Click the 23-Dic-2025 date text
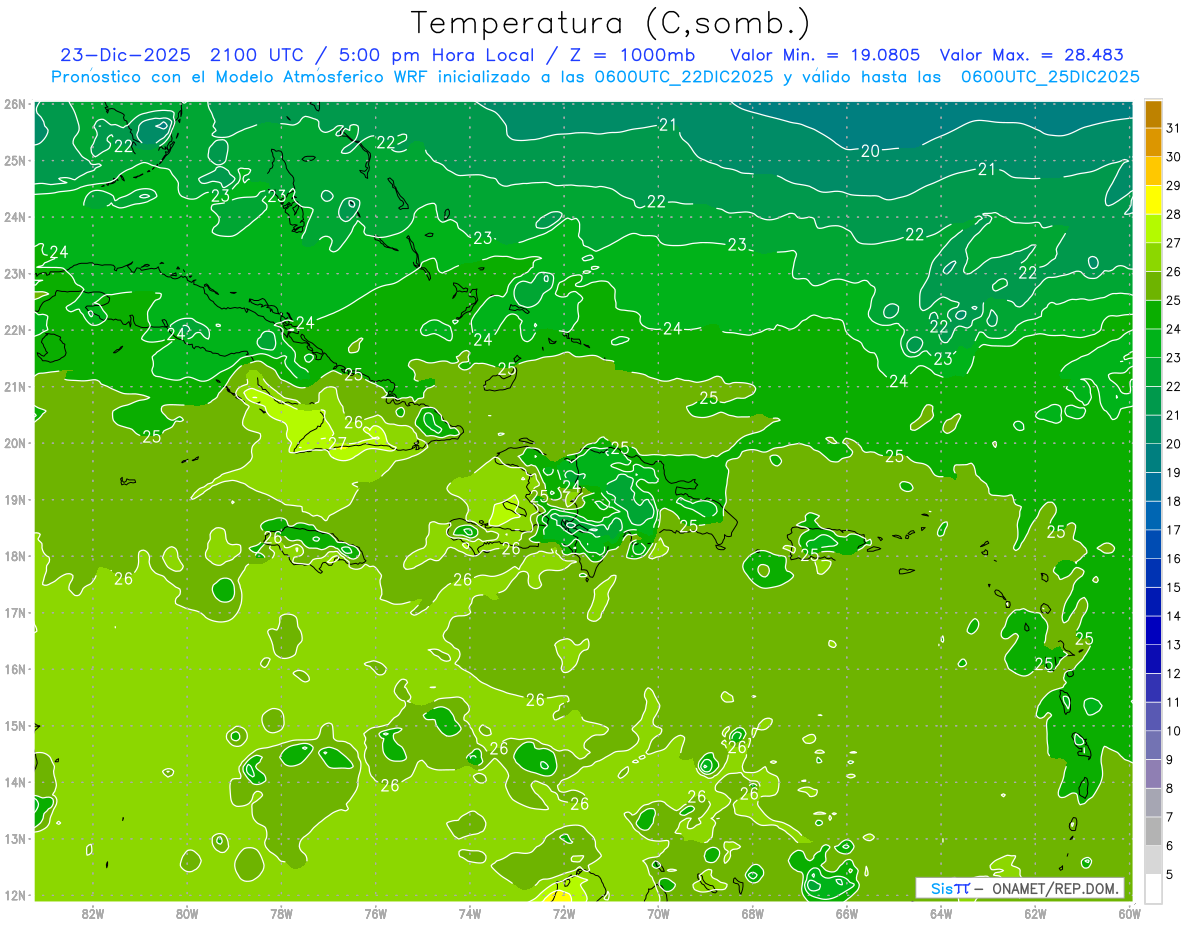 tap(121, 55)
